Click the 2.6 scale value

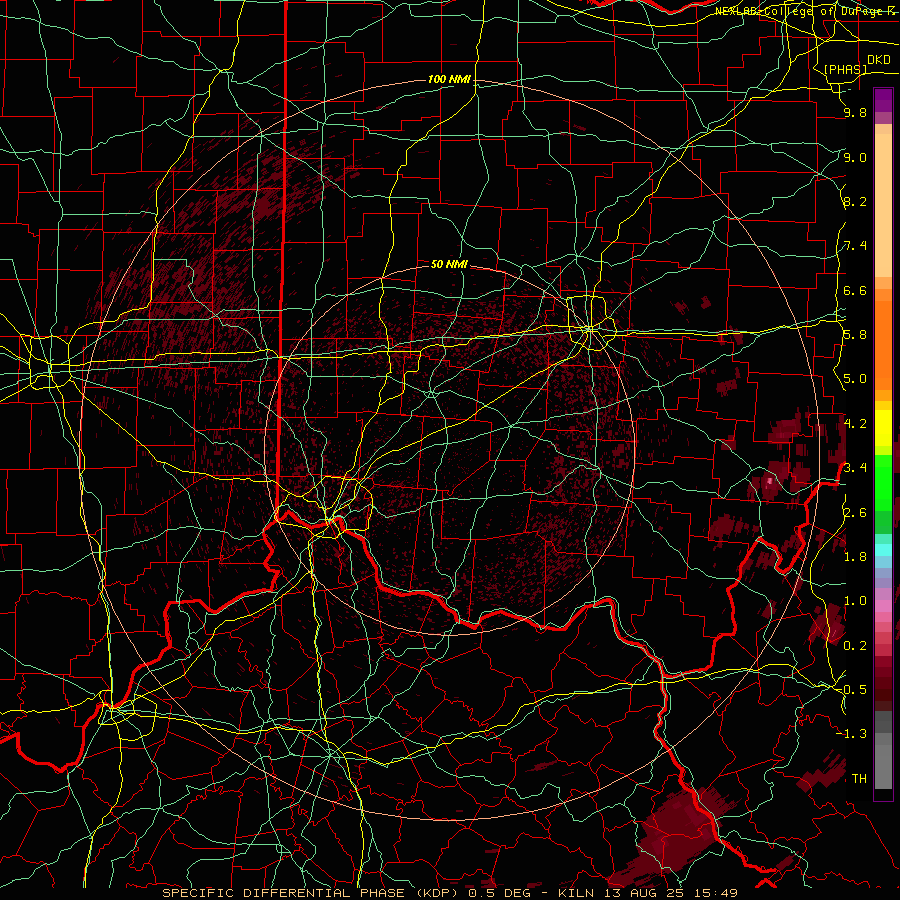[x=855, y=513]
